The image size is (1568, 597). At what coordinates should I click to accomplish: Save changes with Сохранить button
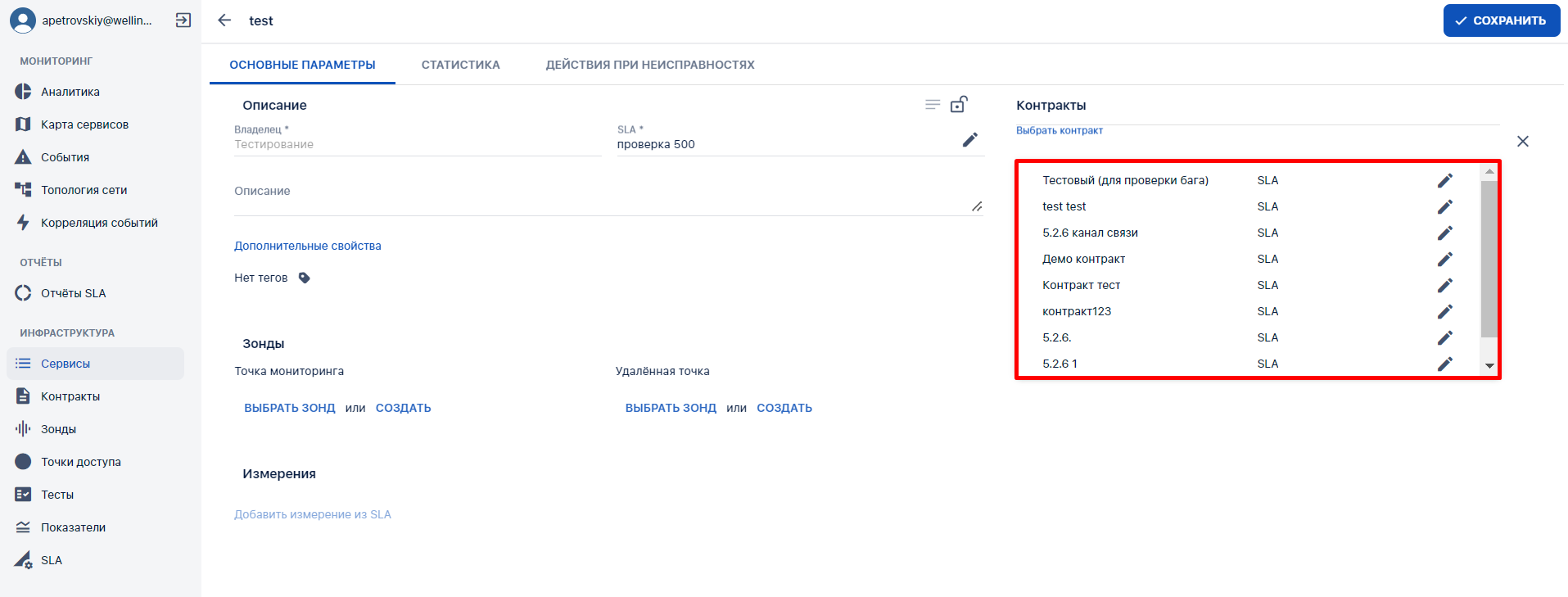[x=1502, y=20]
